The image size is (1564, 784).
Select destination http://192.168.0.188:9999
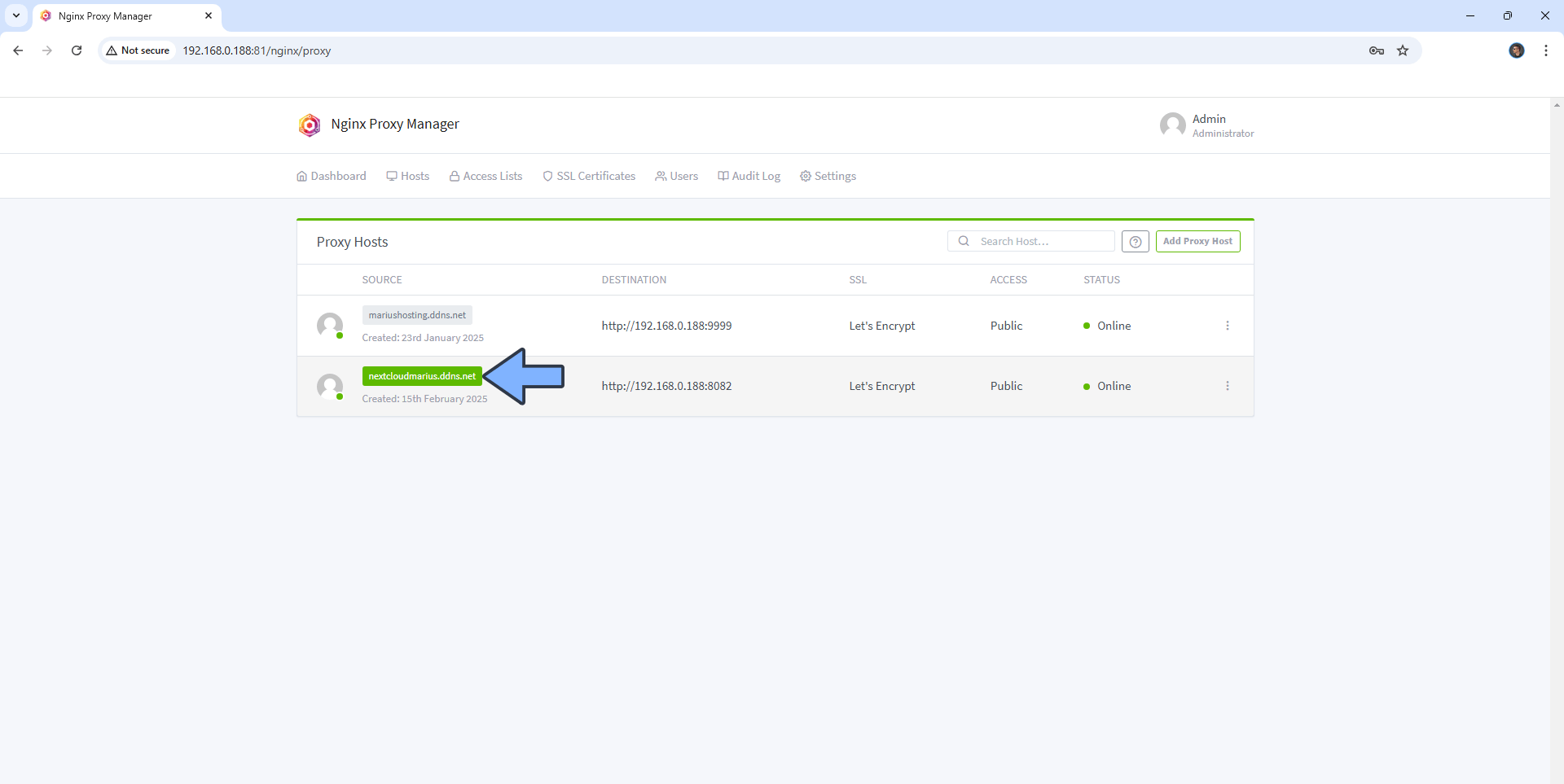click(x=666, y=326)
